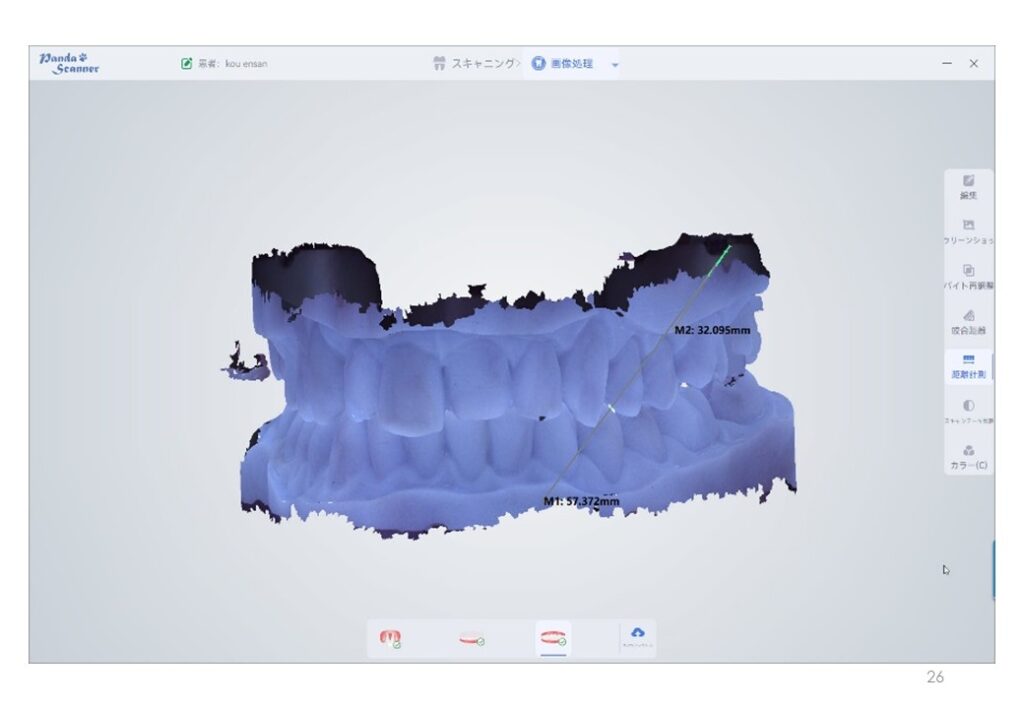1024x709 pixels.
Task: Click the cloud upload icon
Action: point(638,636)
